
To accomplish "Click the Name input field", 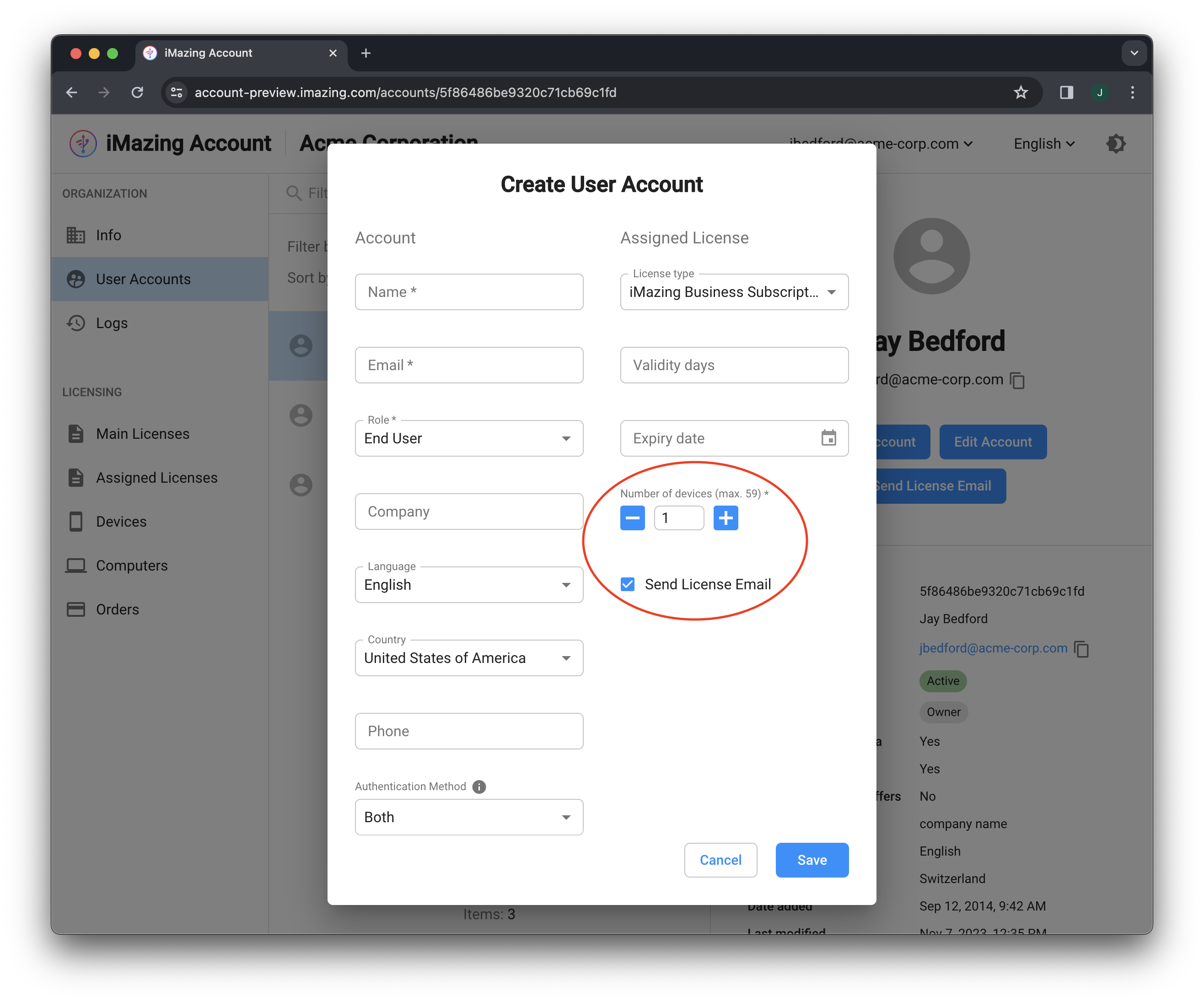I will 469,292.
